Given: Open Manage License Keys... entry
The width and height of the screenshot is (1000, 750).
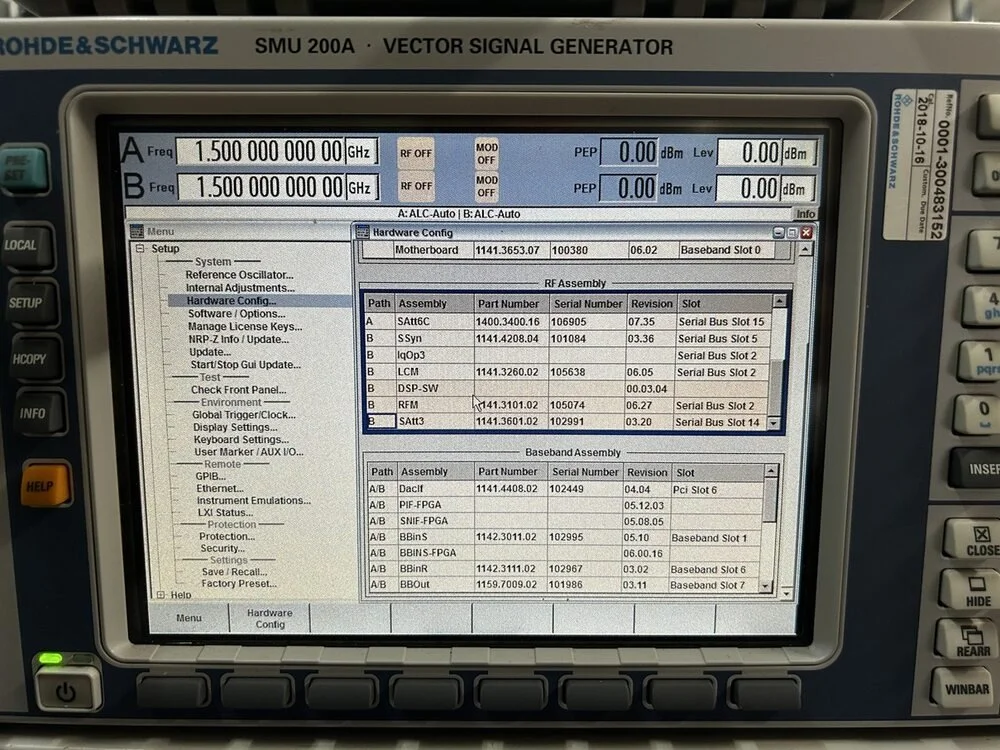Looking at the screenshot, I should coord(245,327).
